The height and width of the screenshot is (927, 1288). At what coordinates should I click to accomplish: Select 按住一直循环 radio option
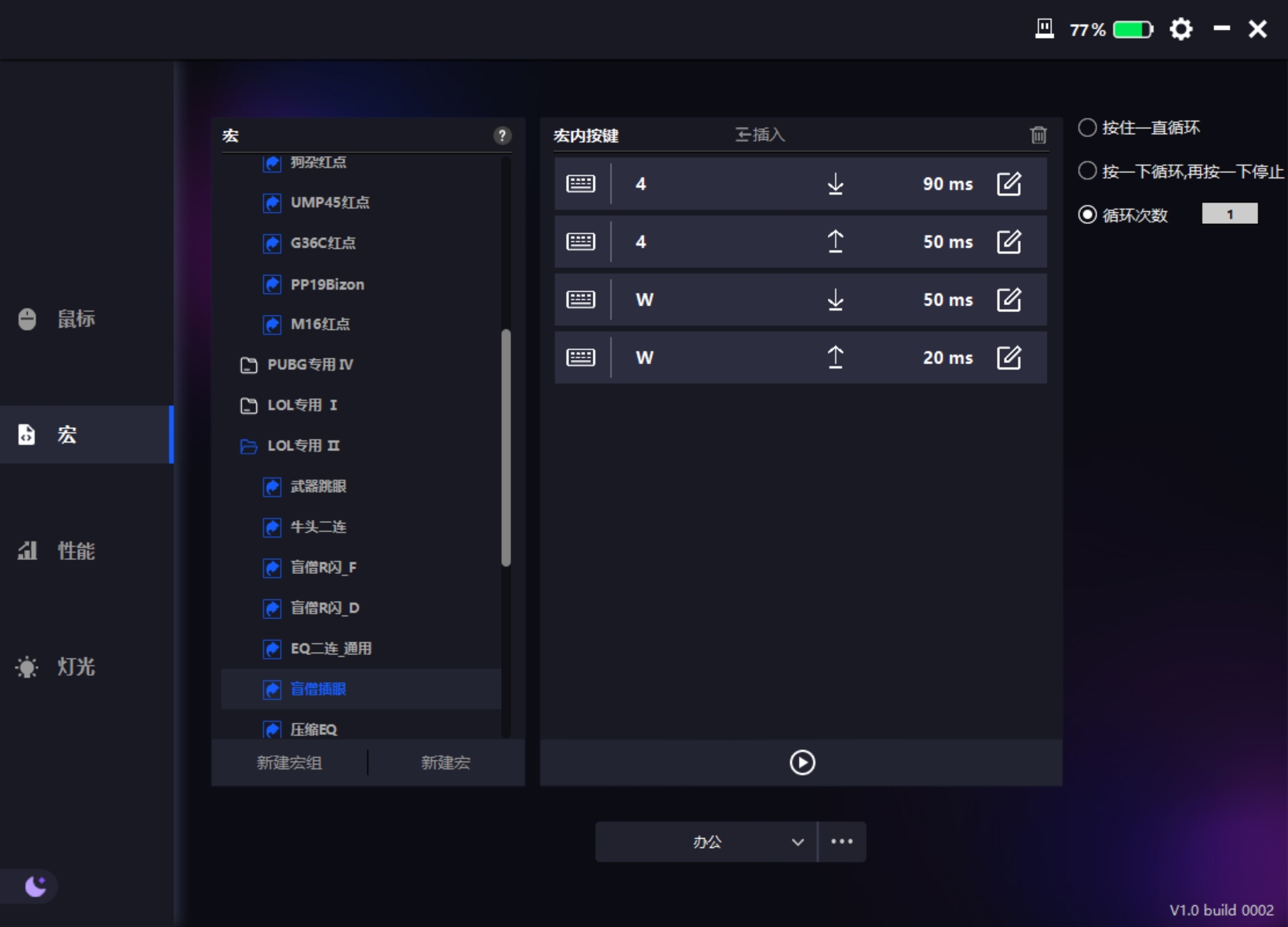click(1087, 127)
